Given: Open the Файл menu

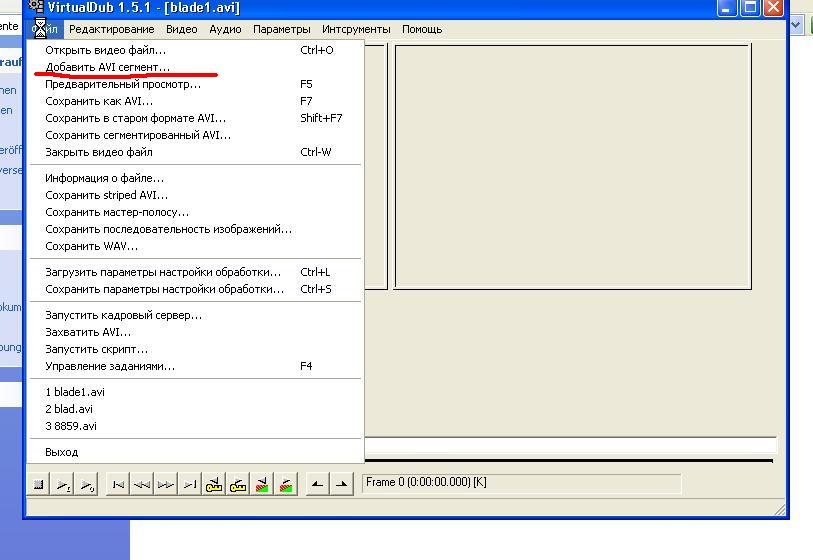Looking at the screenshot, I should (46, 30).
